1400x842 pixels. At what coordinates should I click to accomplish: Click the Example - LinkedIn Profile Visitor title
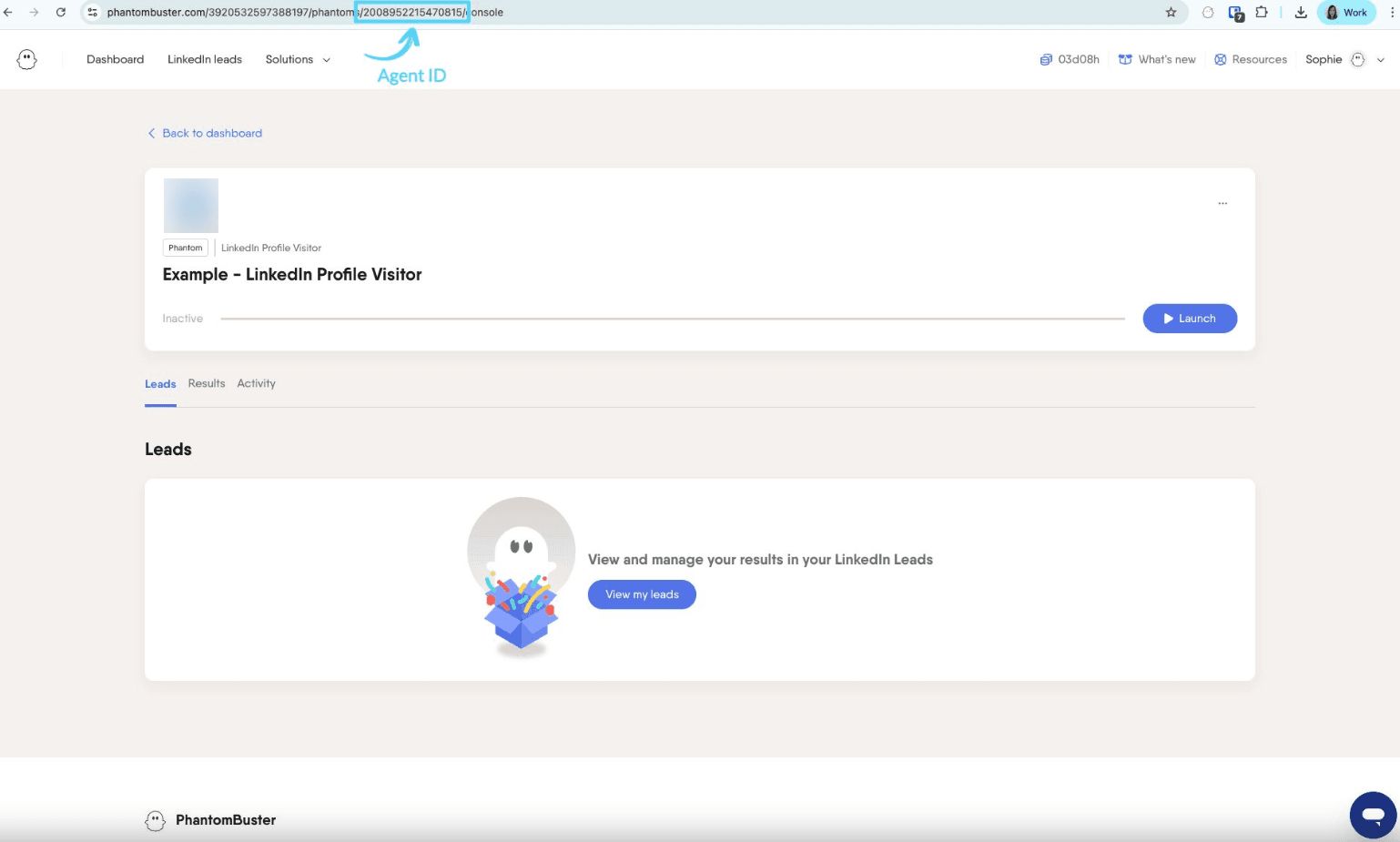tap(292, 274)
